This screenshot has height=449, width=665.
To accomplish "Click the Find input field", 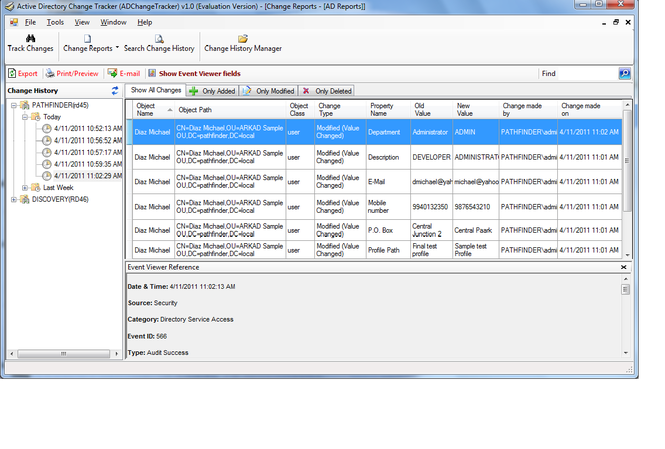I will click(x=587, y=73).
